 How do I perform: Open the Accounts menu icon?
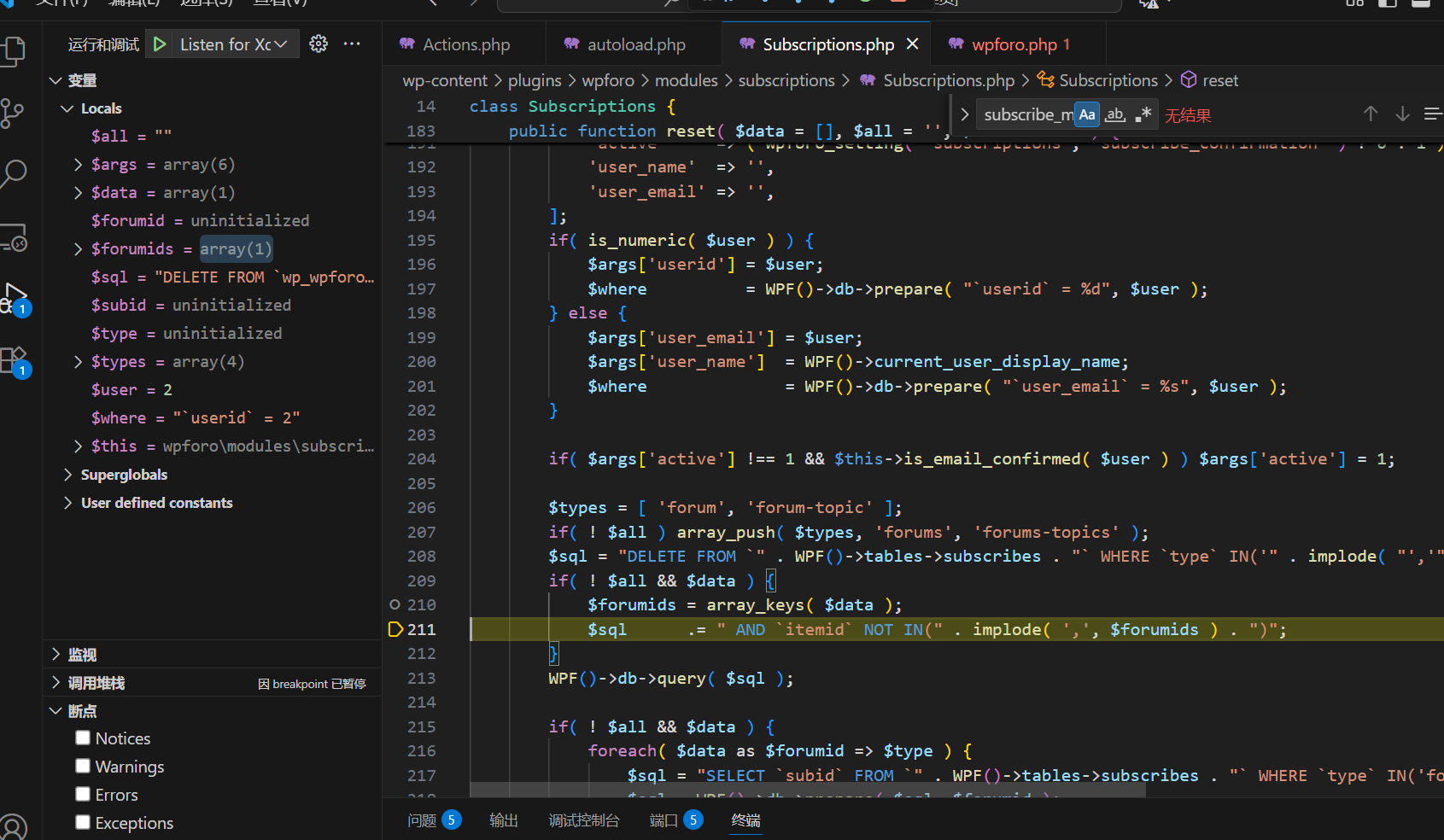click(x=13, y=826)
